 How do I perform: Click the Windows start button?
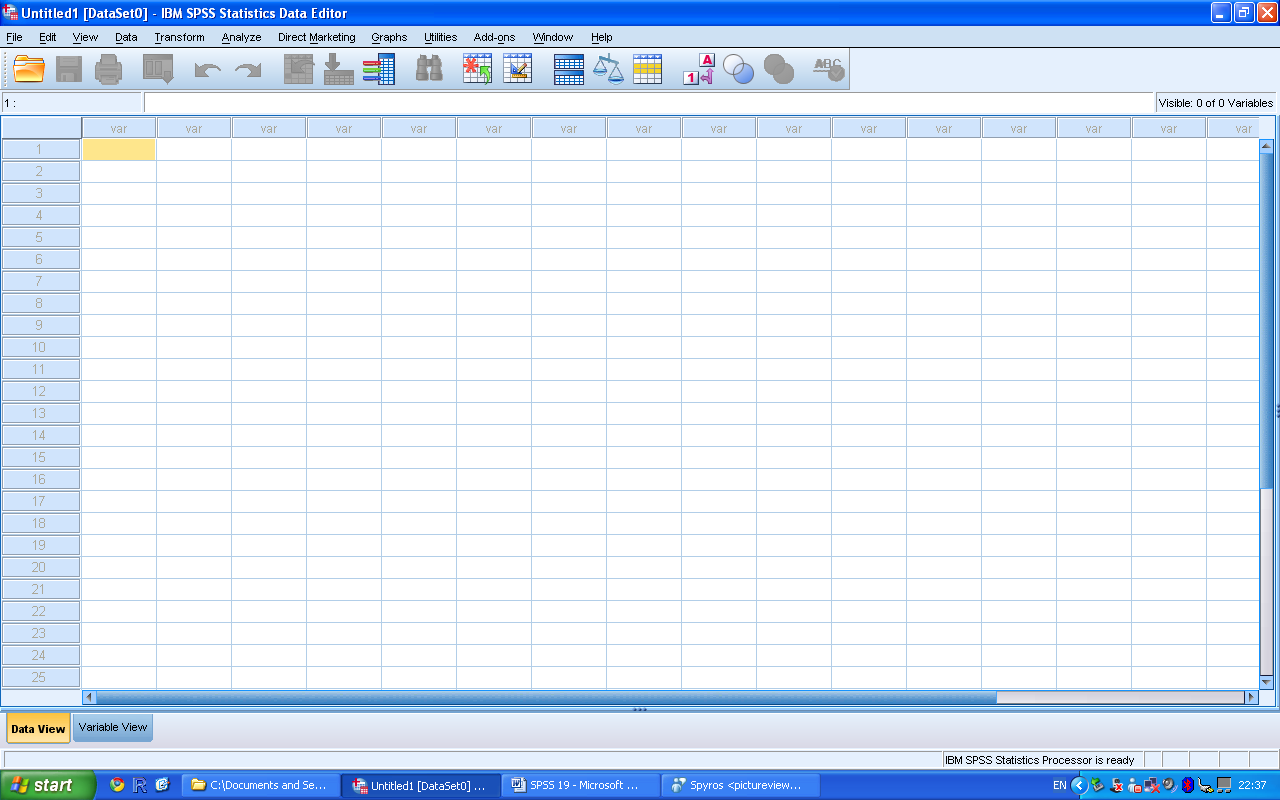(47, 785)
